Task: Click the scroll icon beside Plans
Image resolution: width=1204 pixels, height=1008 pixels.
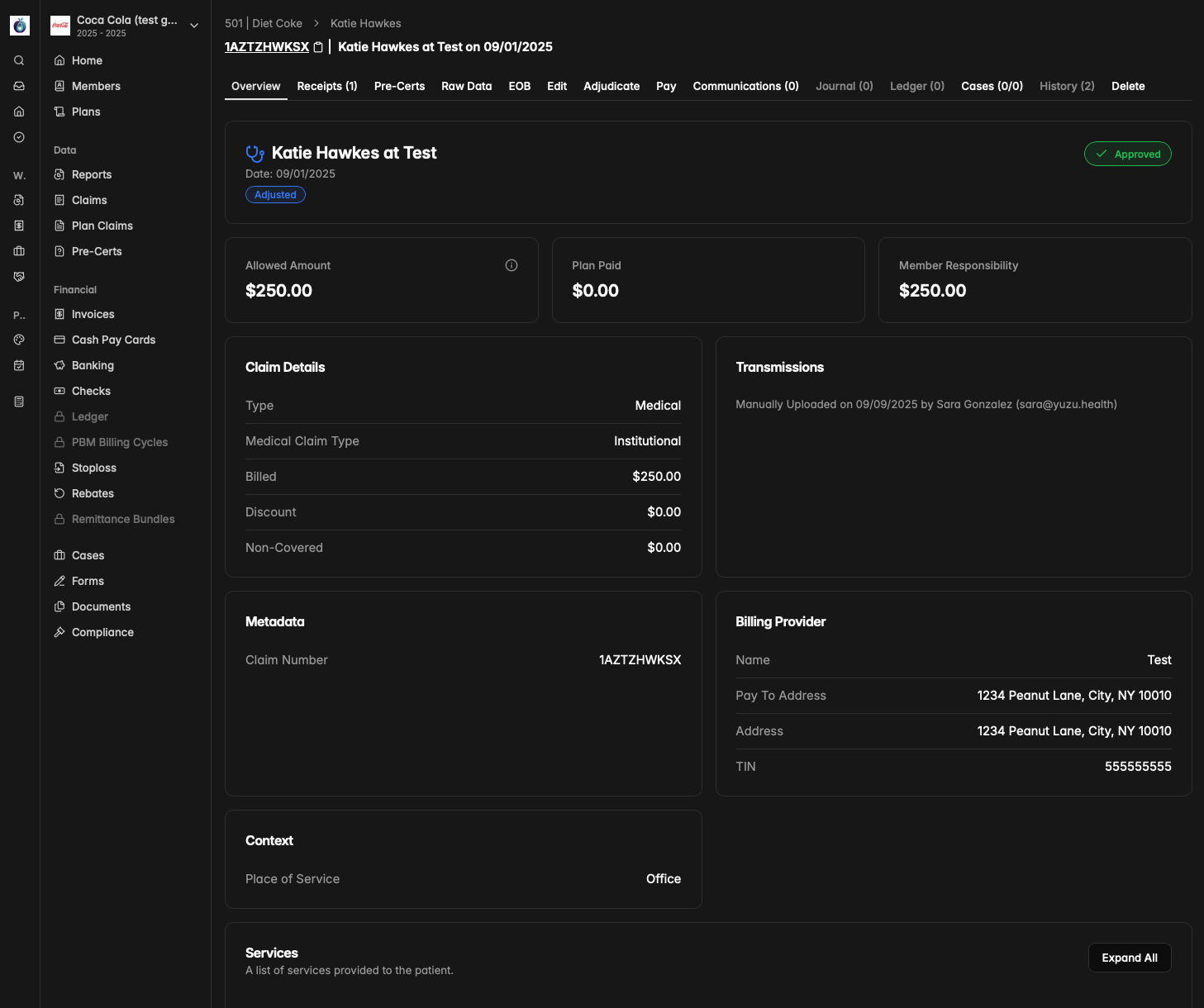Action: click(x=59, y=112)
